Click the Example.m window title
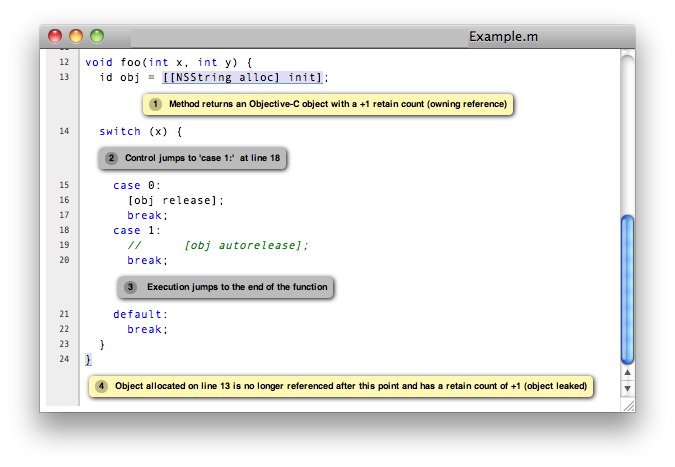Viewport: 675px width, 467px height. coord(504,36)
